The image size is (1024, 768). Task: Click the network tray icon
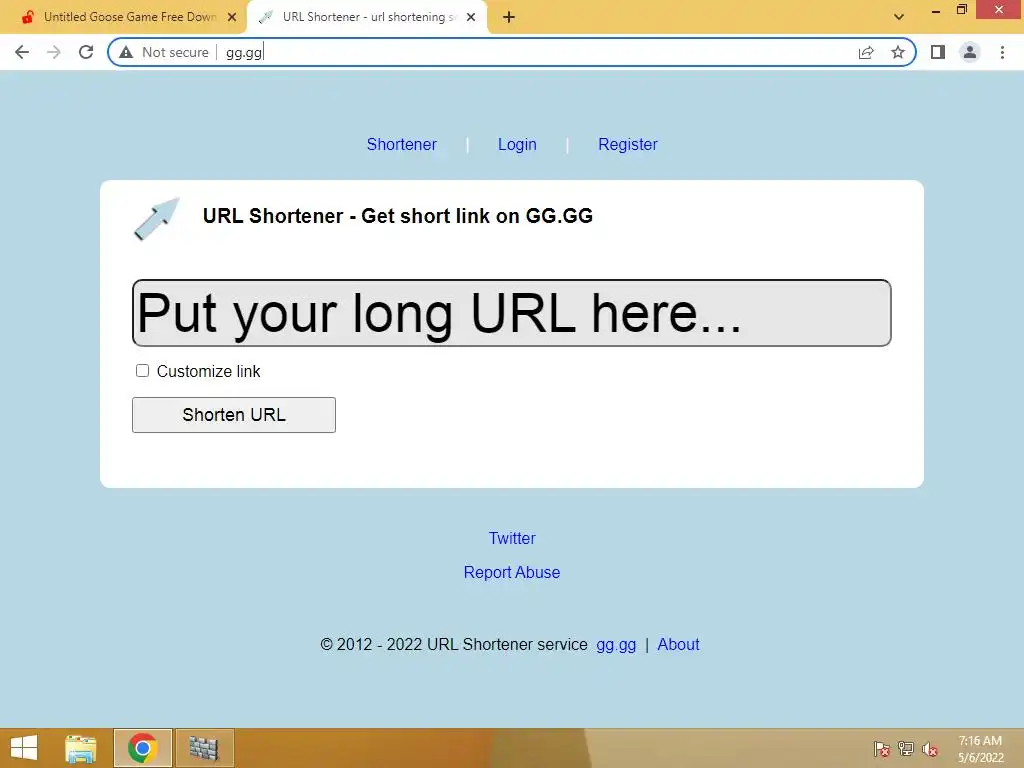tap(906, 749)
